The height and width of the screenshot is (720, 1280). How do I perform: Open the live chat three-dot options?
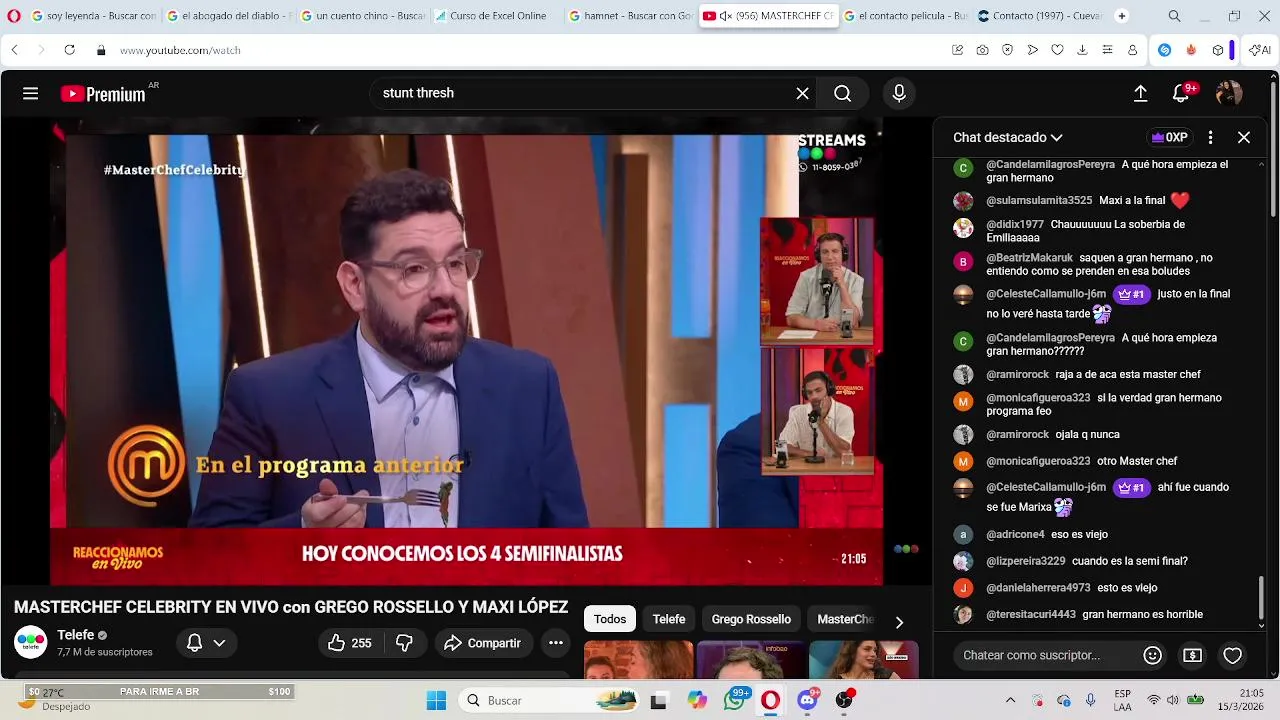(x=1210, y=137)
